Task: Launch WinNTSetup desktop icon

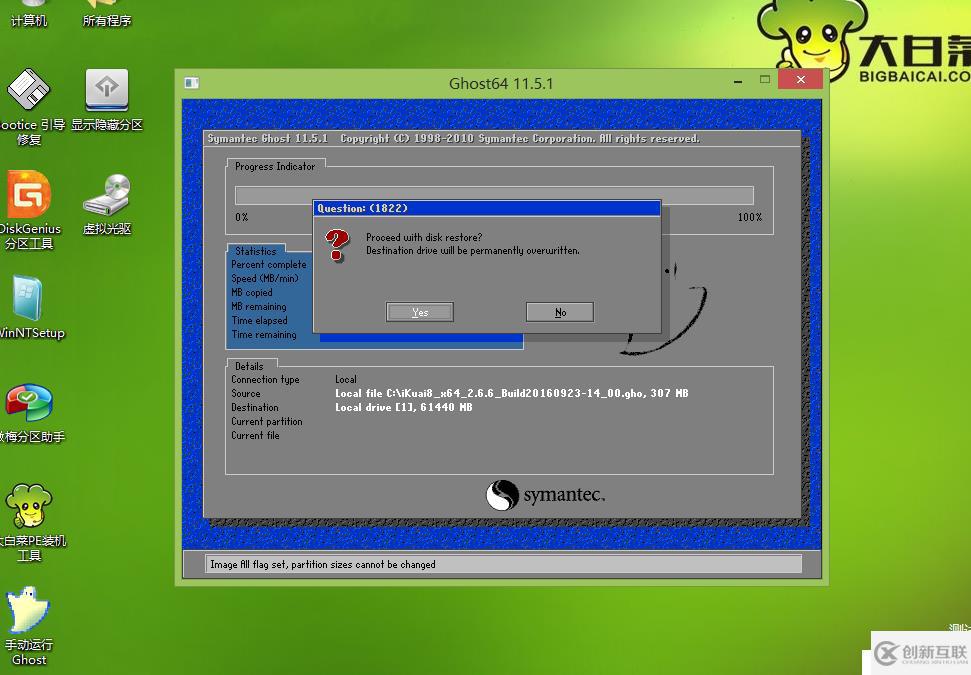Action: coord(28,307)
